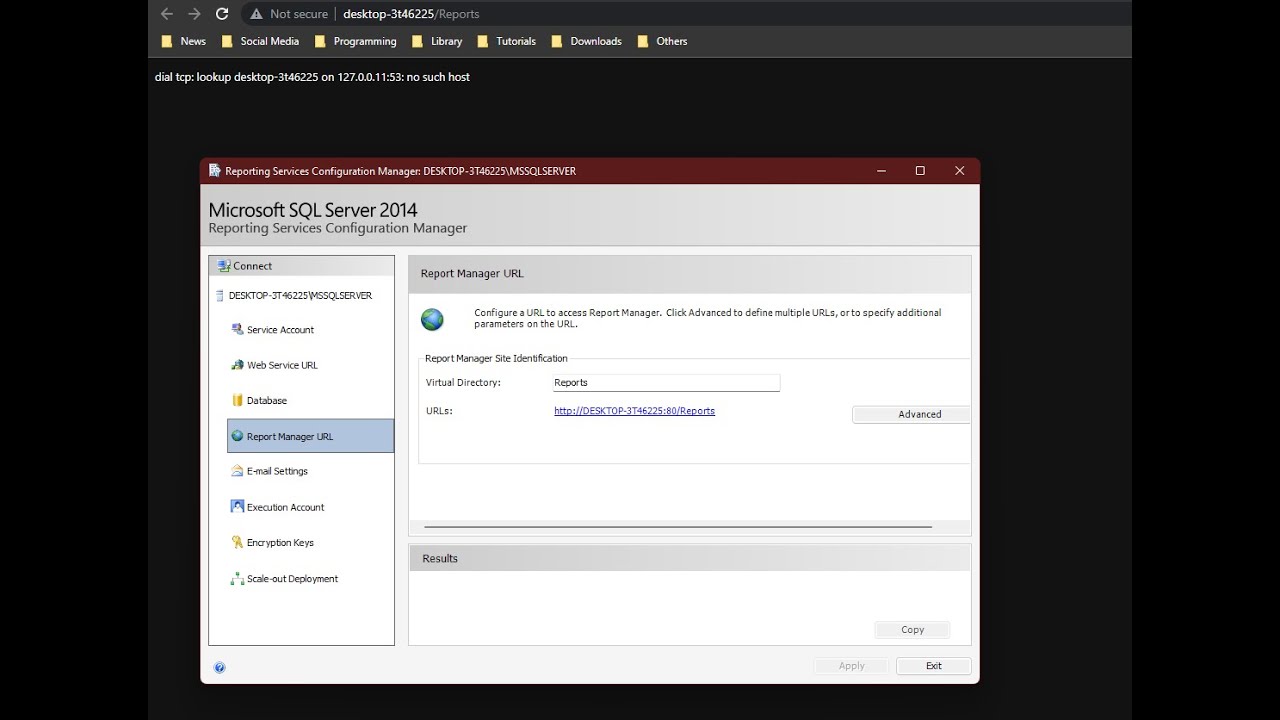Viewport: 1280px width, 720px height.
Task: Open the Web Service URL page
Action: [x=274, y=365]
